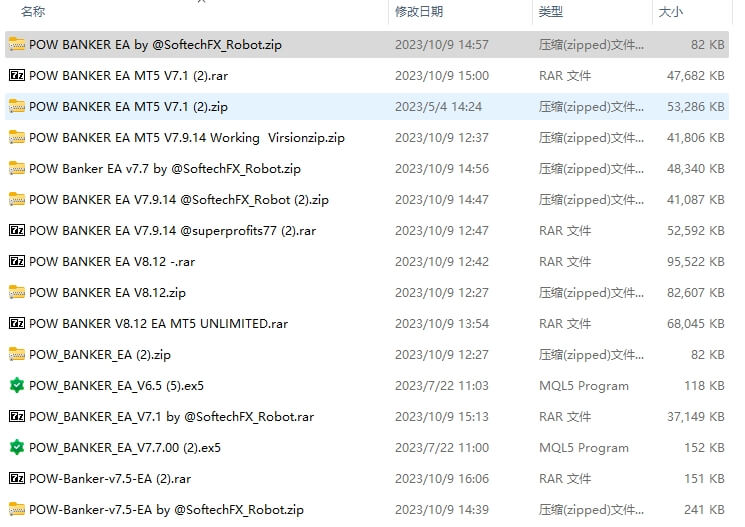Screen dimensions: 745x527
Task: Click RAR 文件 type in V8.12 UNLIMITED row
Action: coord(565,324)
